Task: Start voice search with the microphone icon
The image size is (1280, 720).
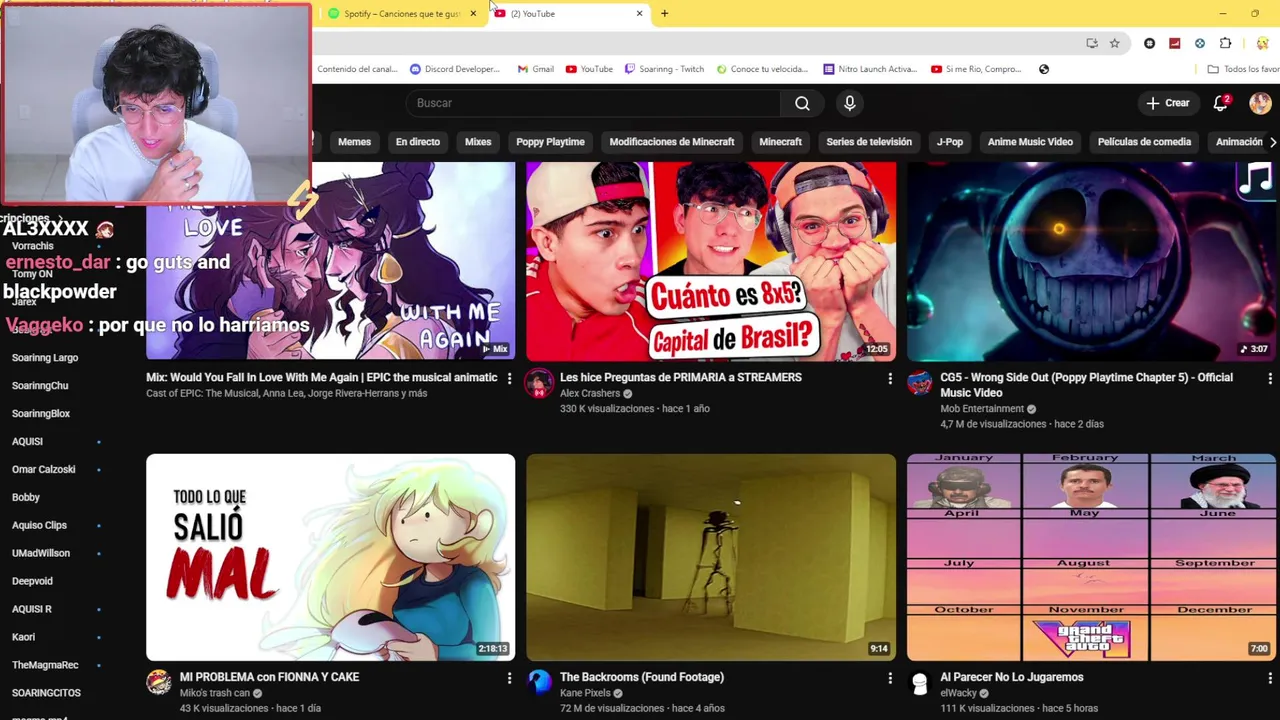Action: click(x=849, y=103)
